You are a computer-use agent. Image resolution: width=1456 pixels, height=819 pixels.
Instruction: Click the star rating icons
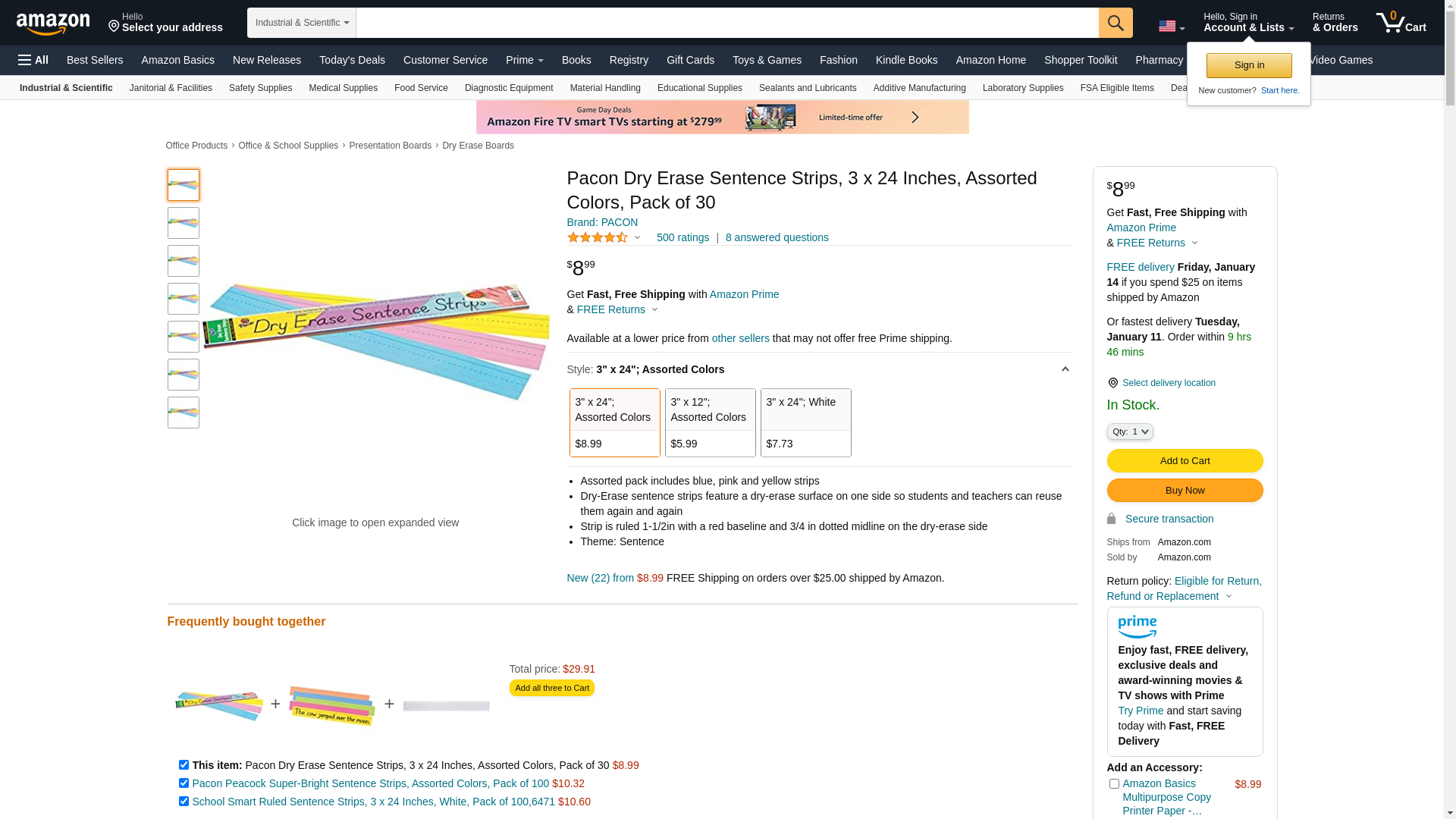click(598, 238)
